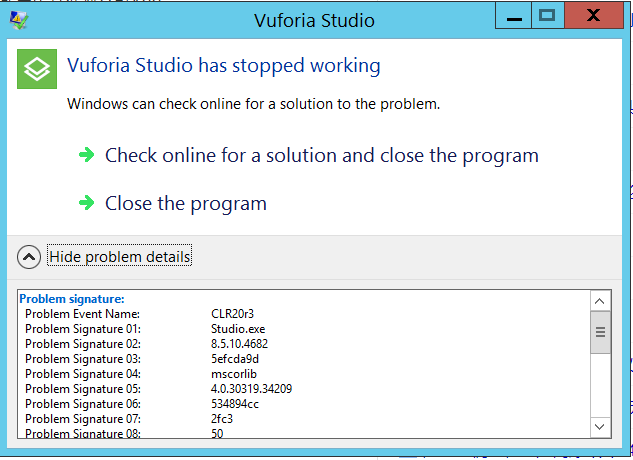
Task: Click the problem details scrollbar thumb
Action: [600, 332]
